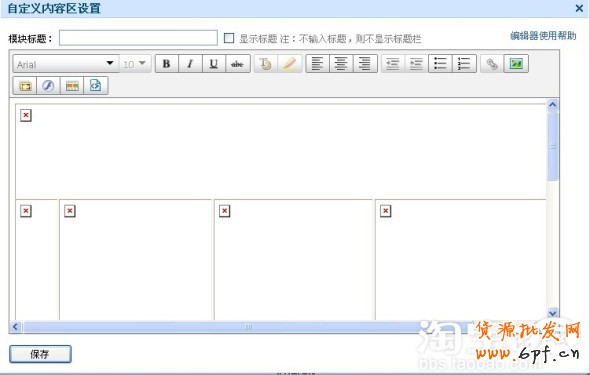Switch to the HTML source code view

click(96, 86)
